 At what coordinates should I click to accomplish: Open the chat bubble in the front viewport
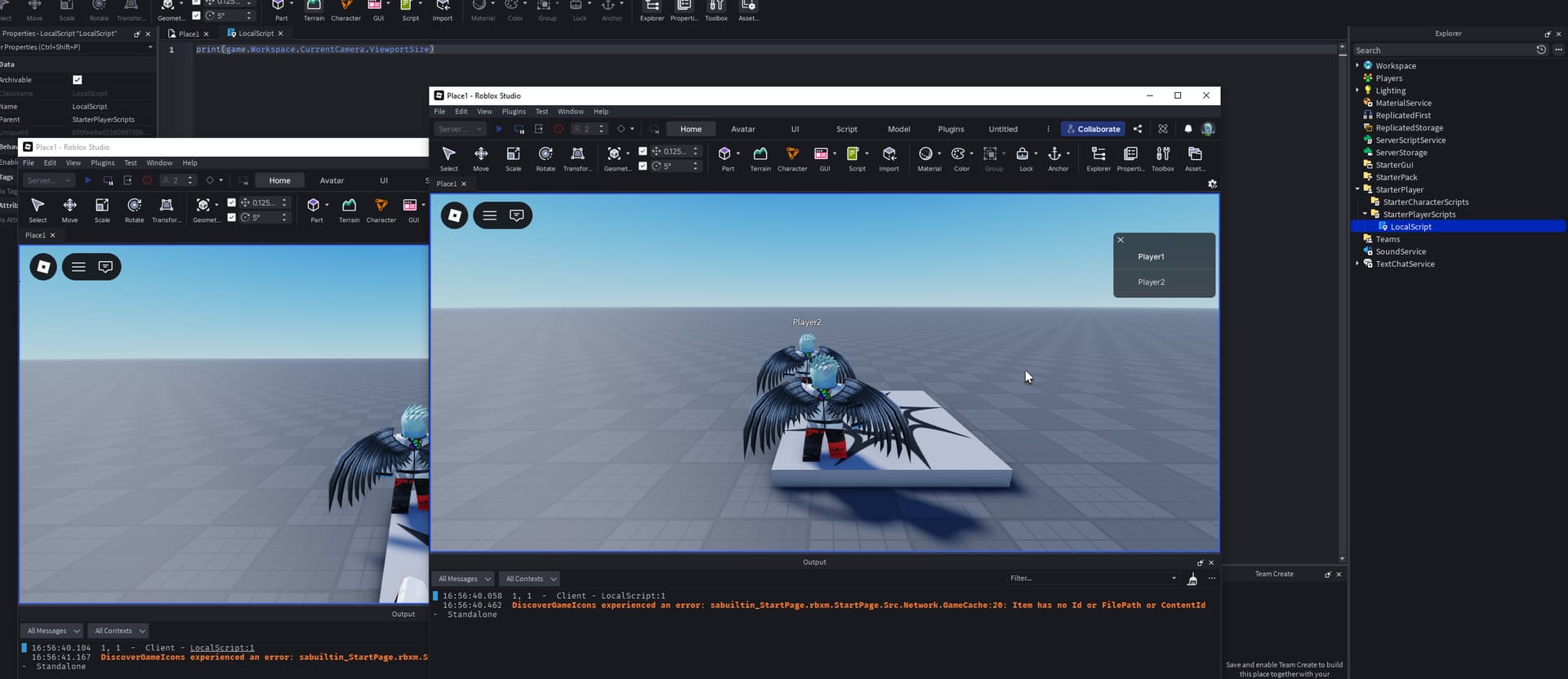(x=517, y=215)
